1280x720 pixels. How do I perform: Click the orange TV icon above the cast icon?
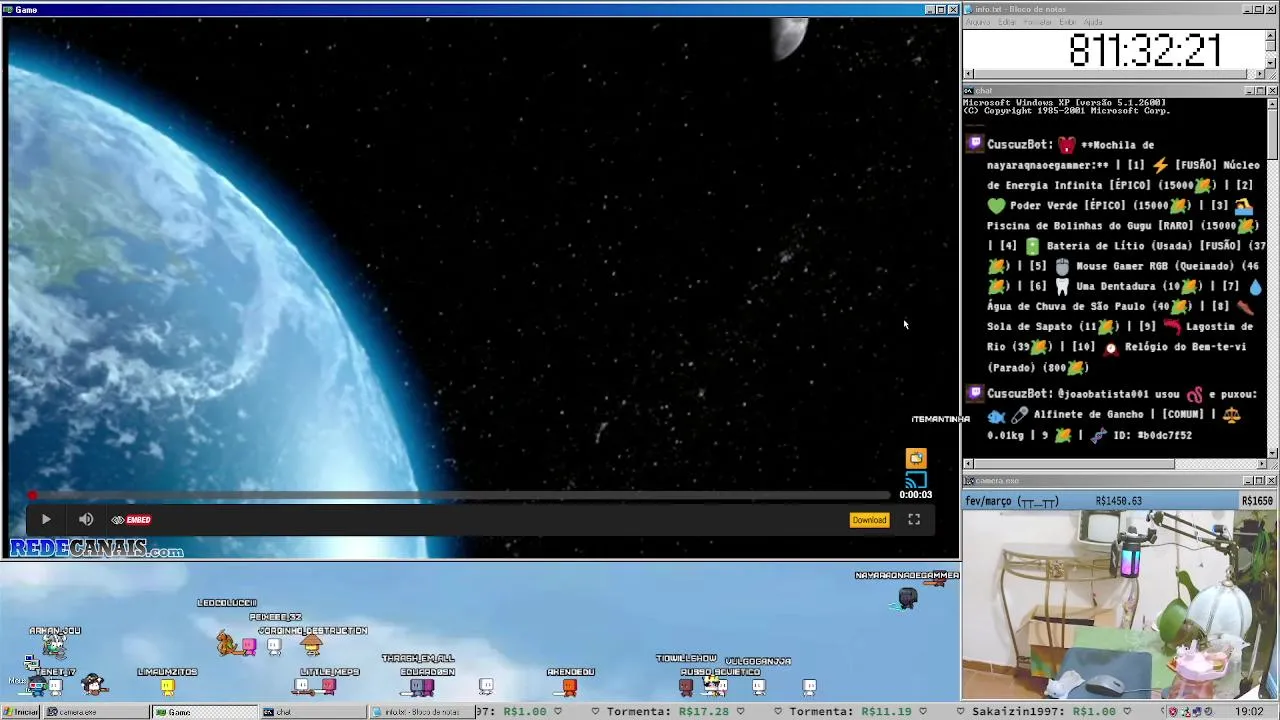tap(916, 458)
